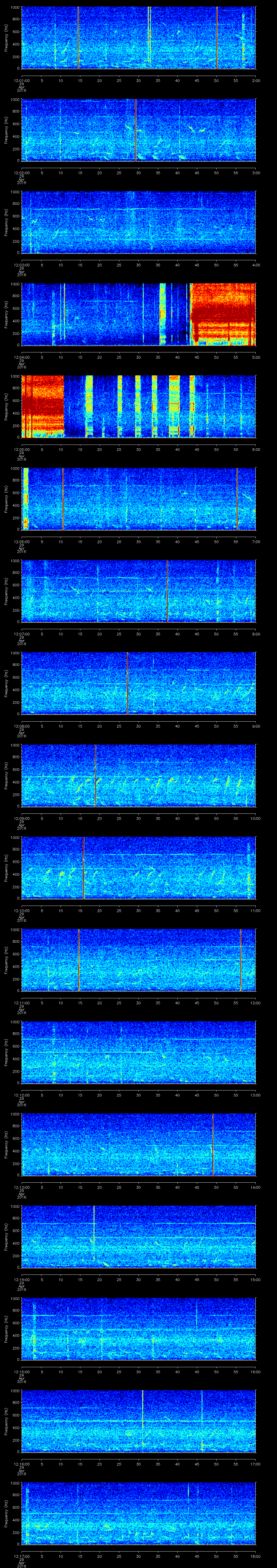Viewport: 277px width, 1568px height.
Task: Click the spectrogram panel starting at 12:09:00
Action: (x=139, y=775)
